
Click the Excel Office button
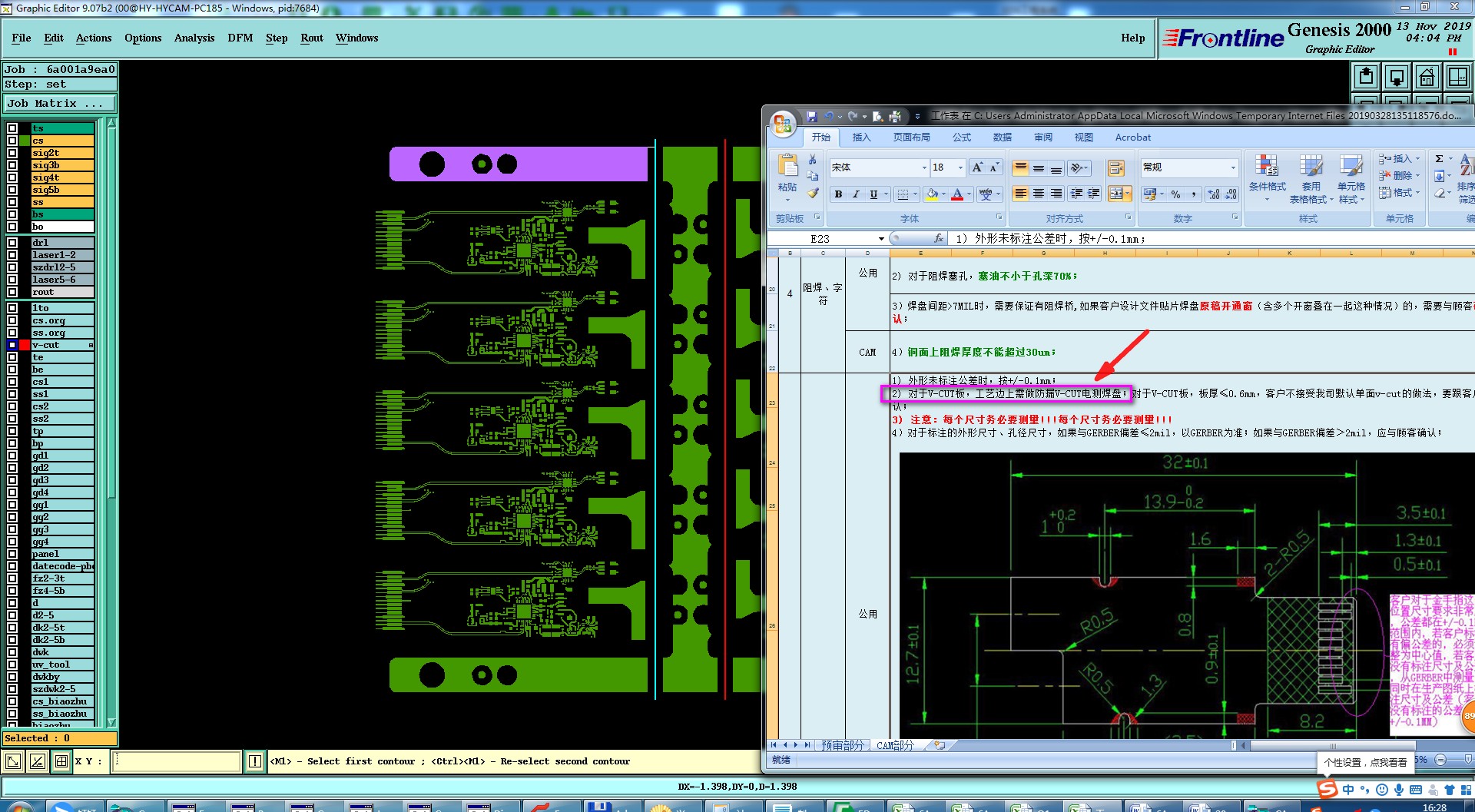pos(783,124)
